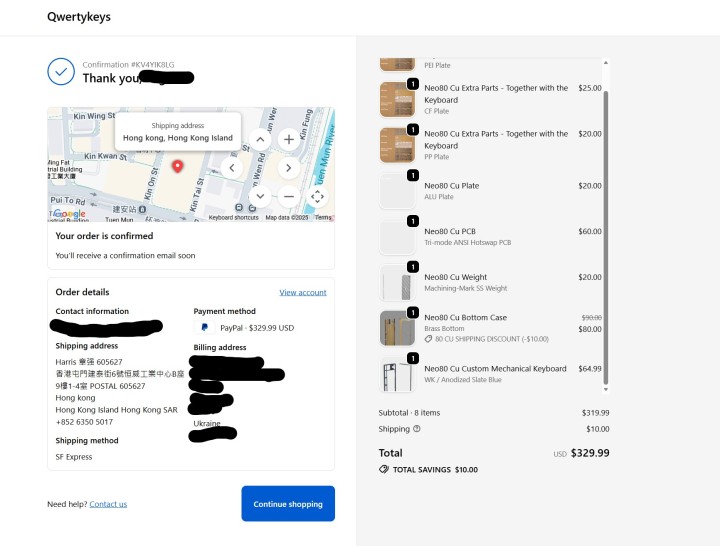720x546 pixels.
Task: Click the order items scroll up arrow
Action: (x=606, y=62)
